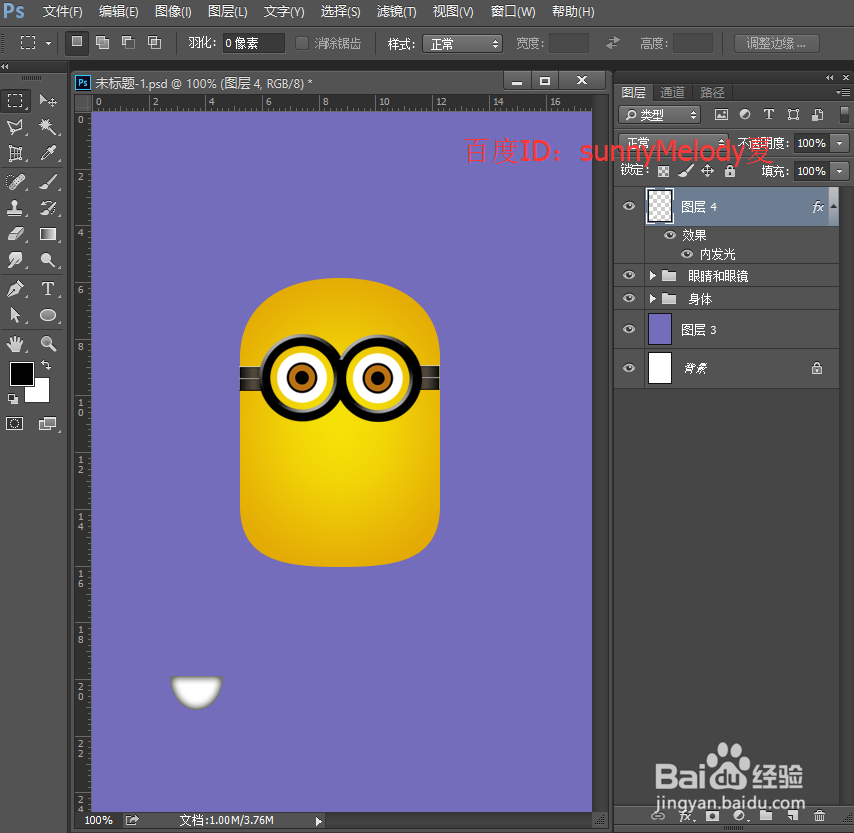Hide 图层 4 layer visibility
Image resolution: width=854 pixels, height=833 pixels.
pyautogui.click(x=629, y=206)
